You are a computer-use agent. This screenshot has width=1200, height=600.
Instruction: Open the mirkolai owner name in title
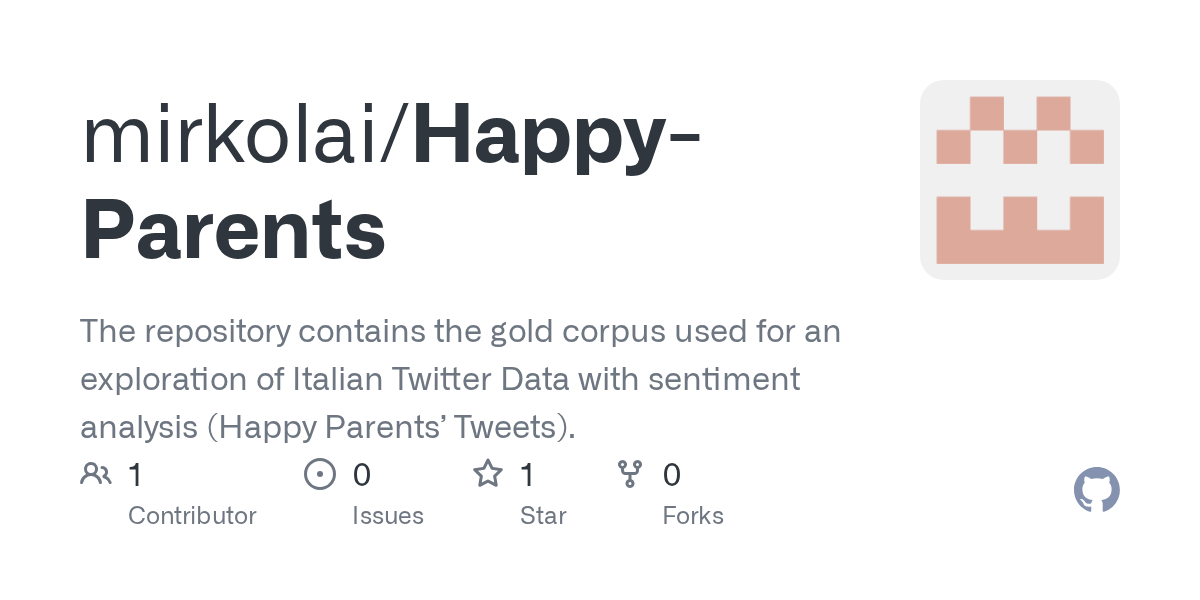[x=240, y=136]
